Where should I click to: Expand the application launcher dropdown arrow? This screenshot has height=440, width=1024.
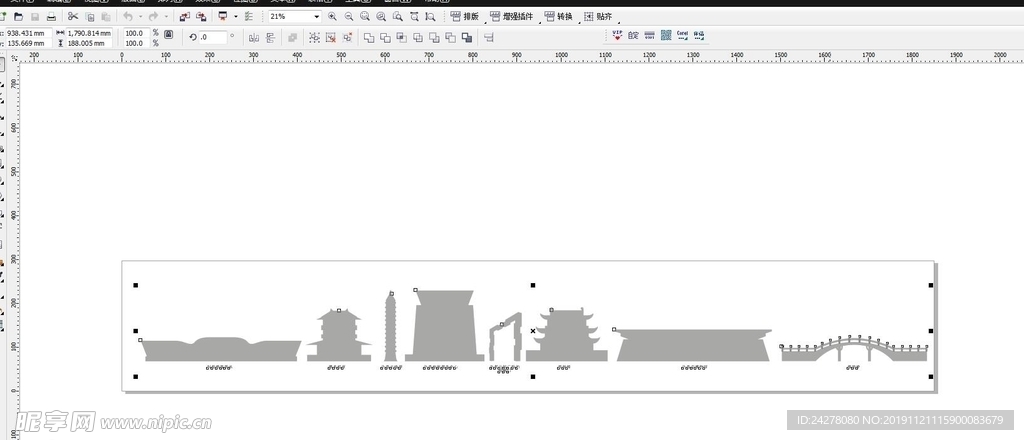point(236,16)
